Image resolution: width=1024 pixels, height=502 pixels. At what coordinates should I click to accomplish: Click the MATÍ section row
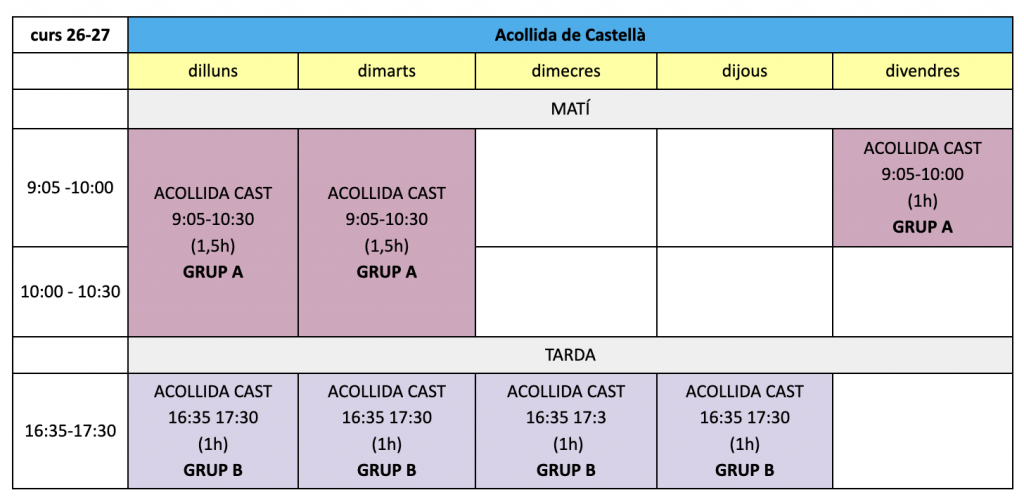(x=570, y=109)
